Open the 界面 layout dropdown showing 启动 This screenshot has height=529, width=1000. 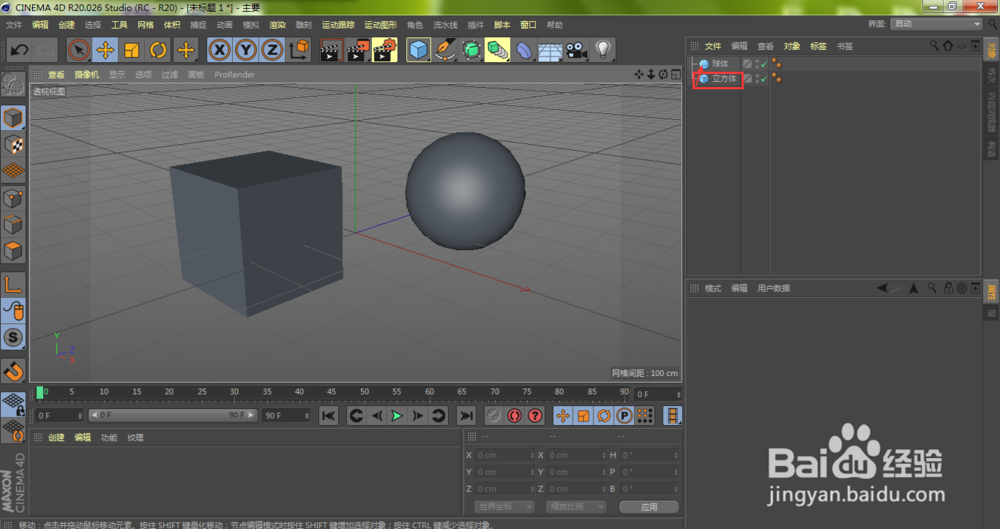tap(936, 24)
